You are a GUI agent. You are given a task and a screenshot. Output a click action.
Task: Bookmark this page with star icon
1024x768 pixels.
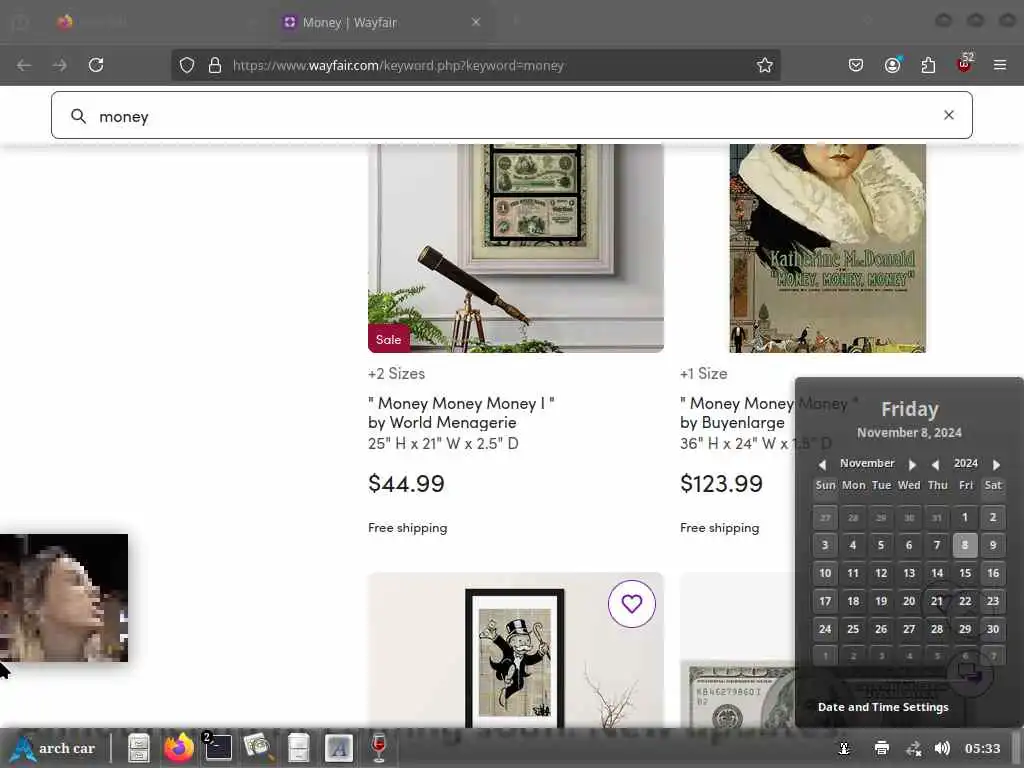(765, 65)
